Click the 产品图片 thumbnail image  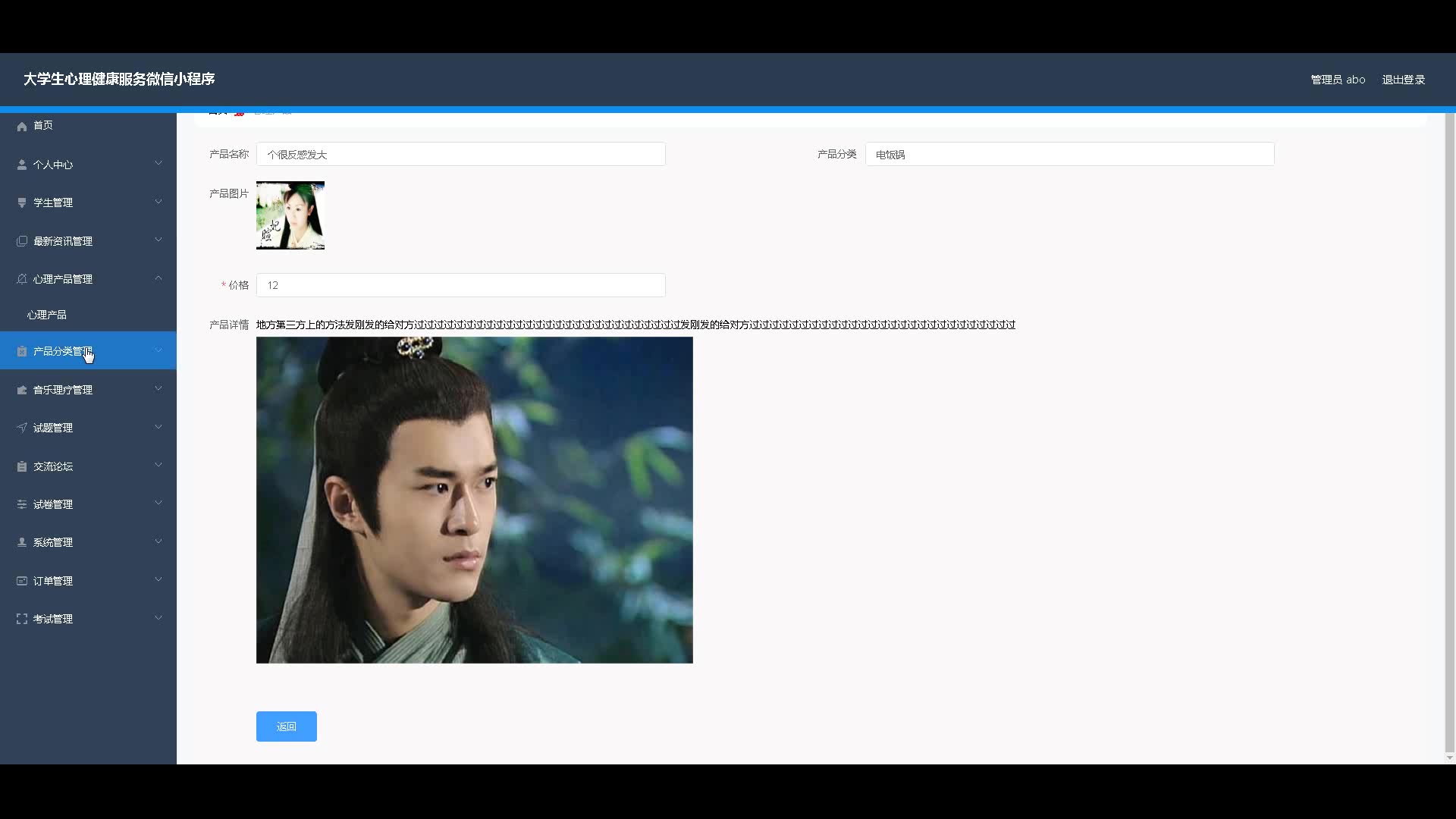(x=290, y=215)
